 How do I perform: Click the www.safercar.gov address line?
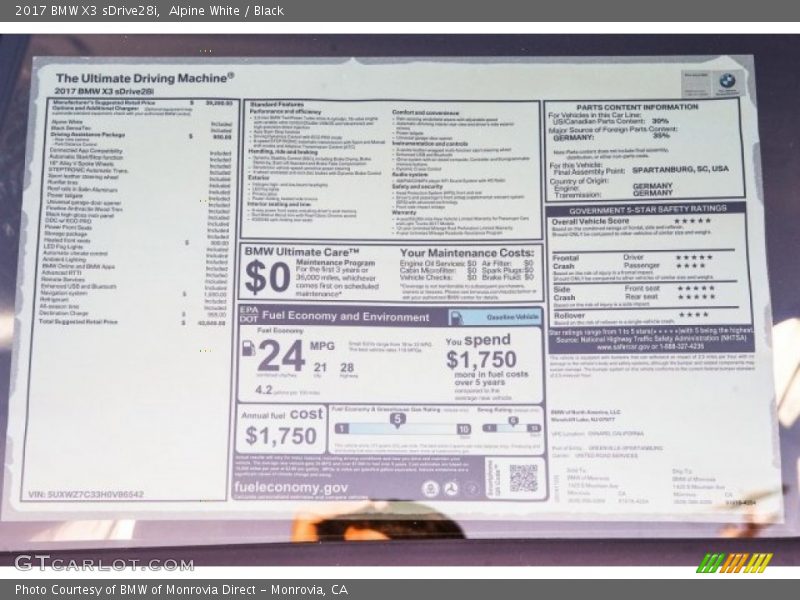(x=650, y=347)
